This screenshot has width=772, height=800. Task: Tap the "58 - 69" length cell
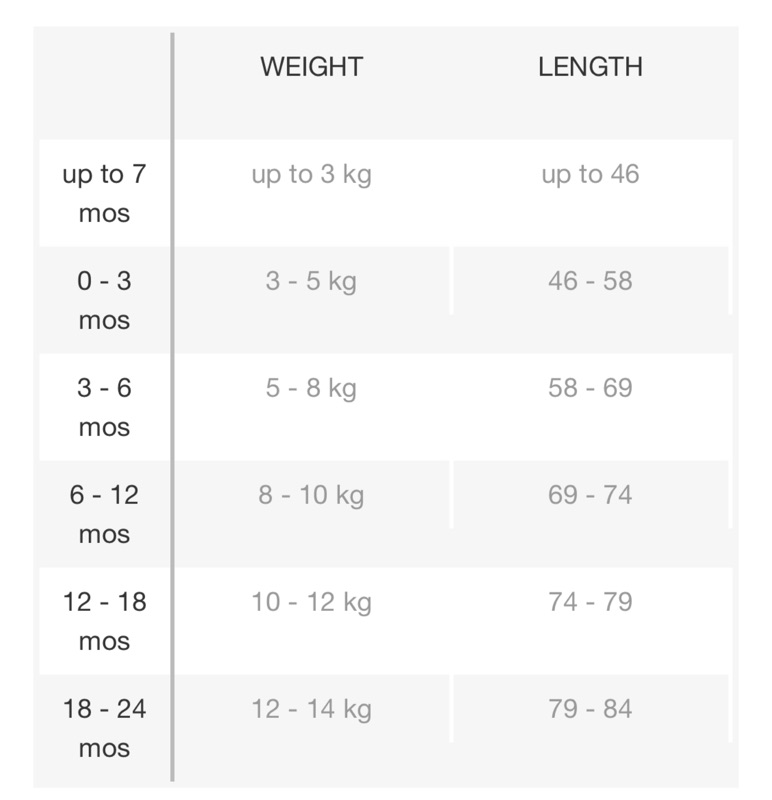590,388
